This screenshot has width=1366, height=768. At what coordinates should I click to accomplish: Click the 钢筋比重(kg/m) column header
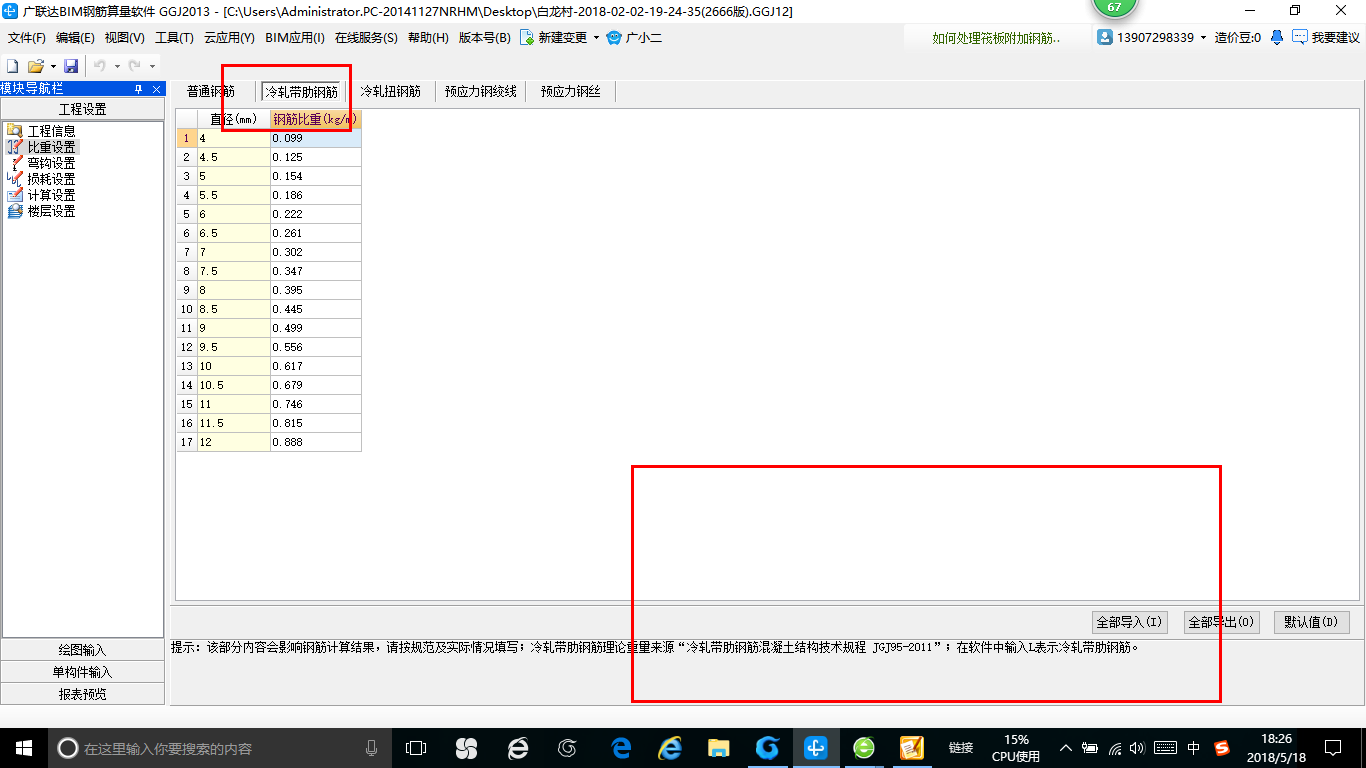tap(316, 119)
